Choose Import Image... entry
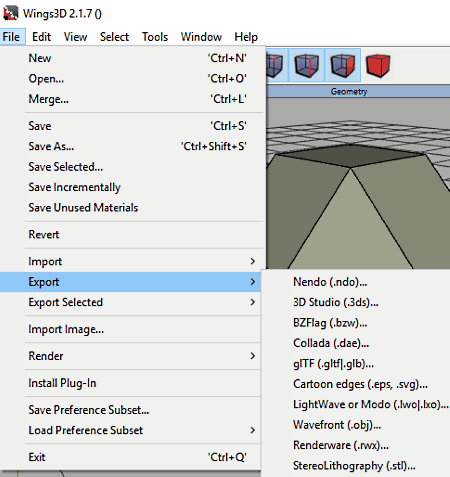 pyautogui.click(x=131, y=329)
